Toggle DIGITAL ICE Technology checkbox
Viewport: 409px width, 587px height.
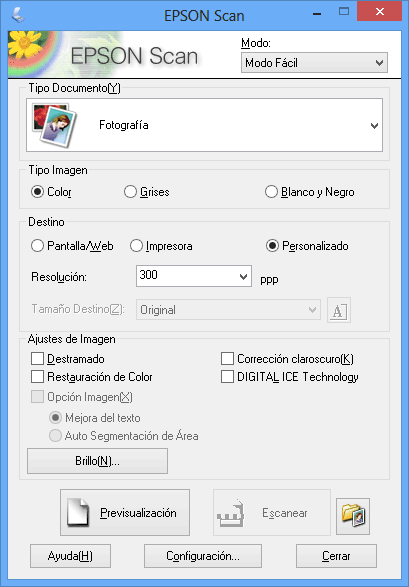click(x=228, y=377)
